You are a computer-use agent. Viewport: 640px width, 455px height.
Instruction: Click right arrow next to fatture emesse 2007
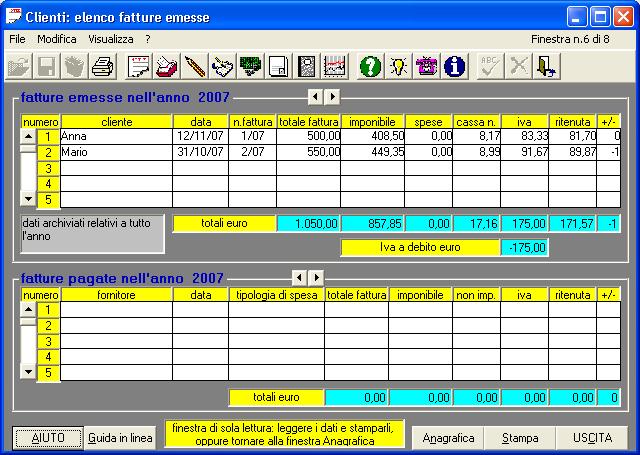click(333, 97)
